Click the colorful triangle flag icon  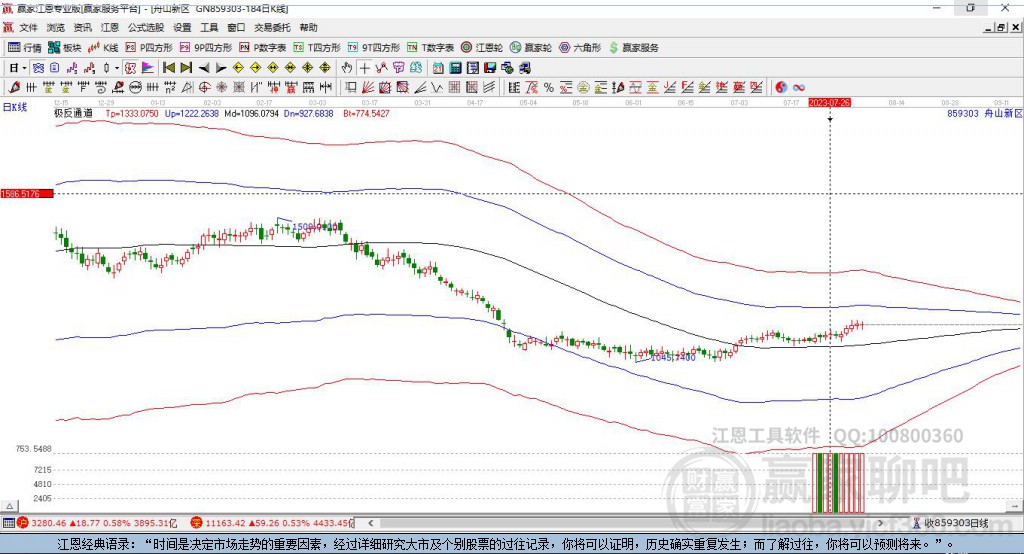coord(148,68)
